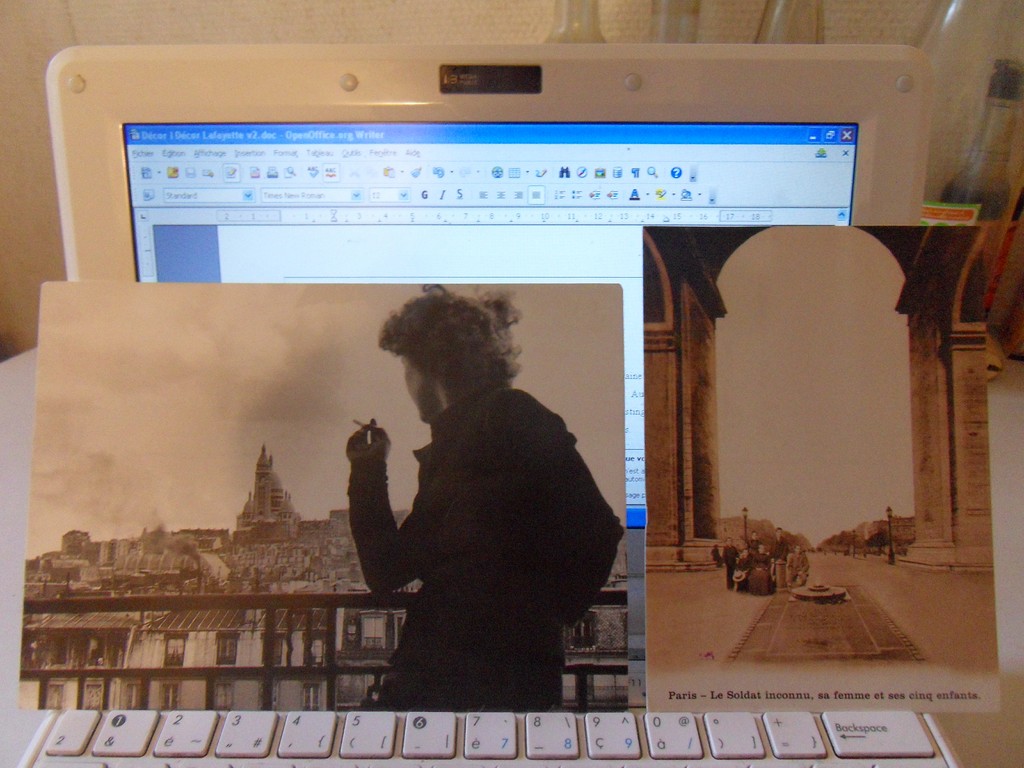Click the Export as PDF icon

(255, 173)
